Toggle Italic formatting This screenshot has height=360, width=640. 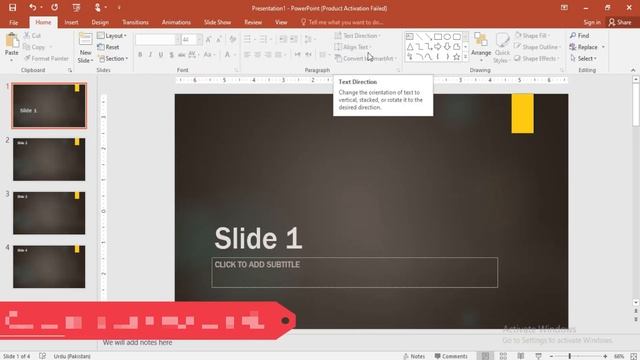tap(150, 54)
